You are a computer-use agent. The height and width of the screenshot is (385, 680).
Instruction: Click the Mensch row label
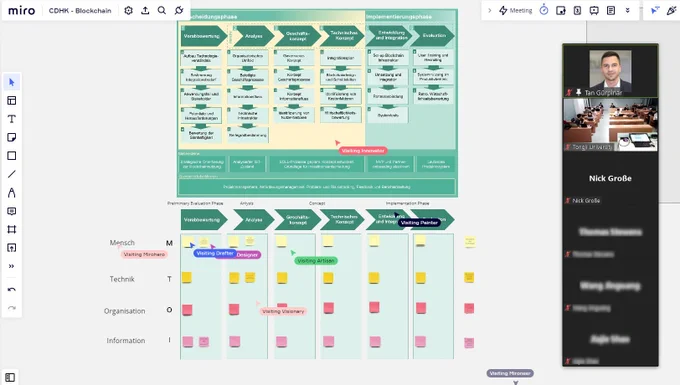tap(122, 243)
